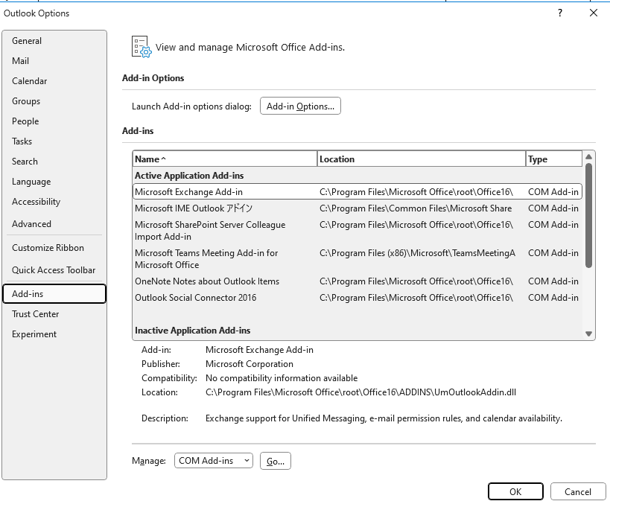Select the Microsoft IME Outlook add-in row

357,208
